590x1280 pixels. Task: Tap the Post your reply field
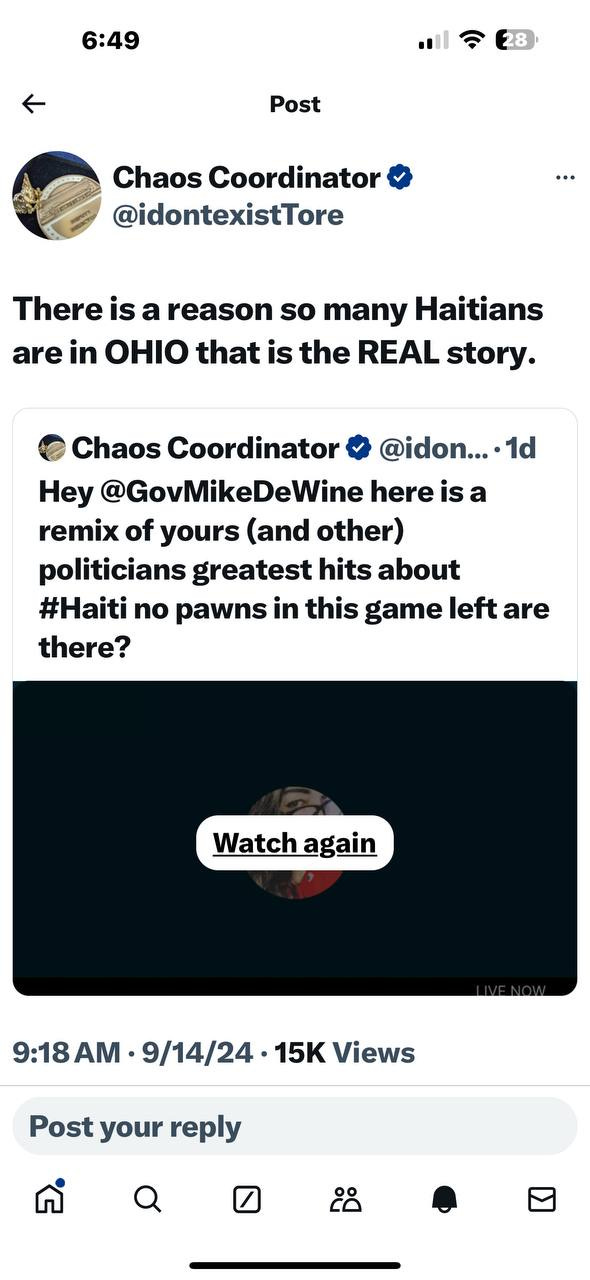point(295,1127)
